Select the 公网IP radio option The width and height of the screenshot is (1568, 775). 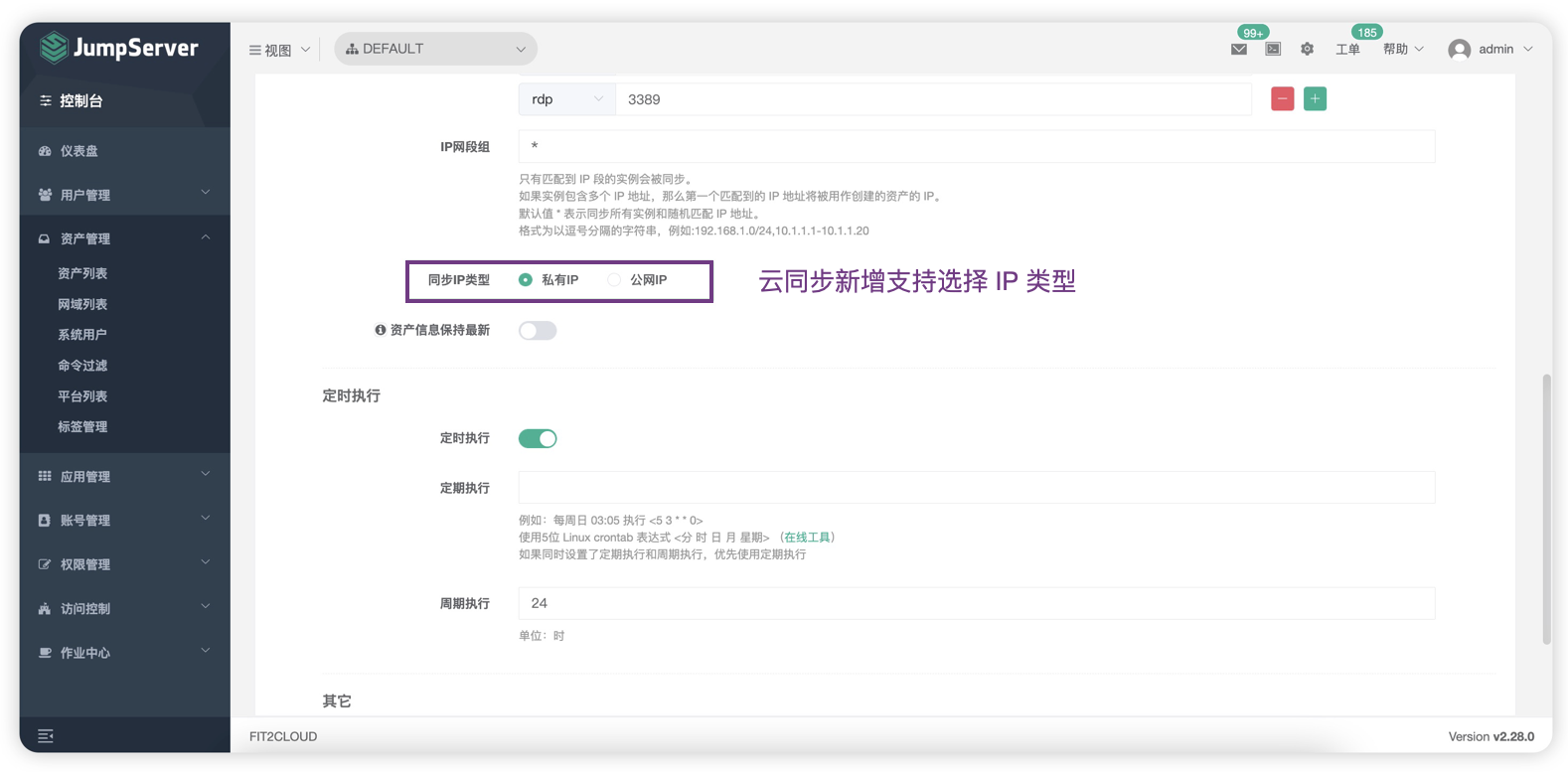coord(614,280)
